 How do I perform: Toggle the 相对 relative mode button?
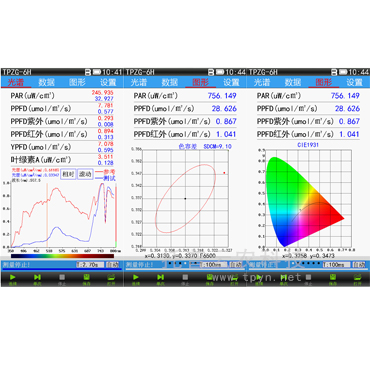click(68, 174)
